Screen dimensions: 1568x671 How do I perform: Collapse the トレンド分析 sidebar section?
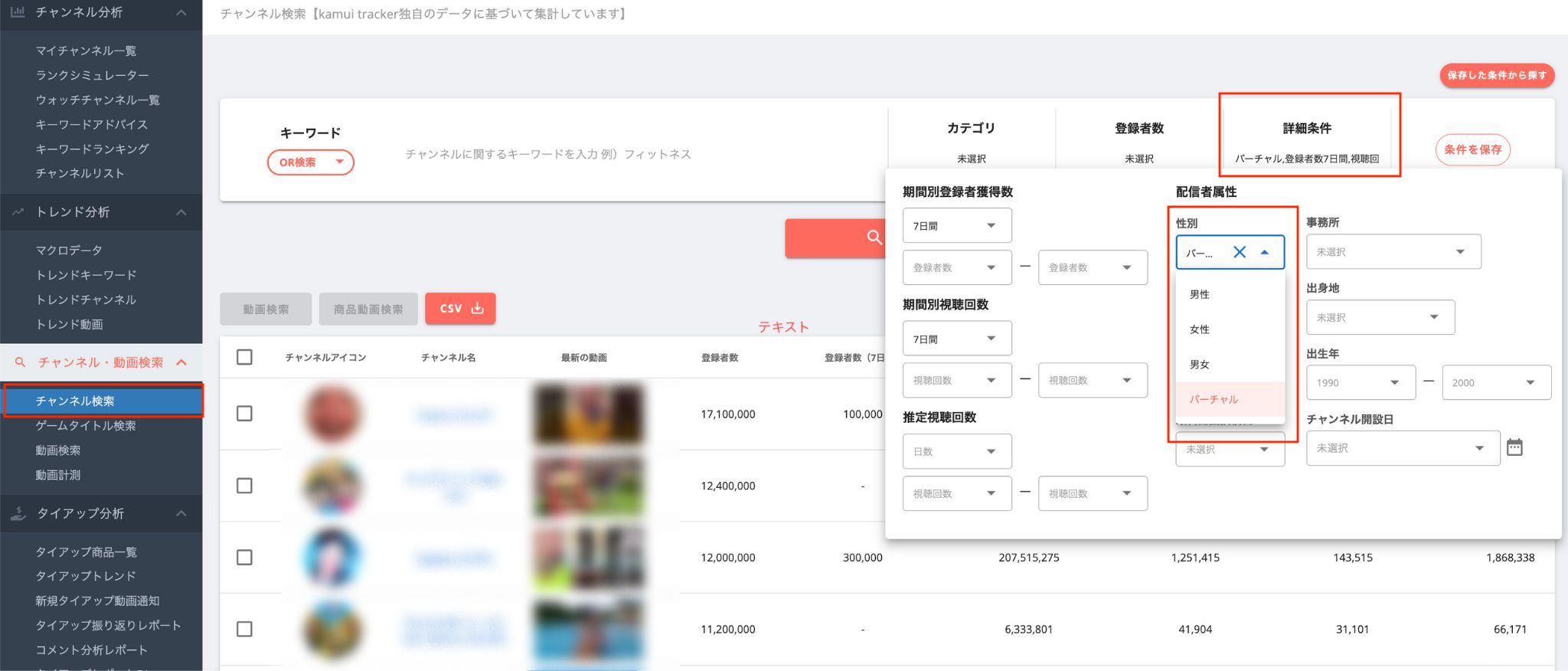(181, 212)
